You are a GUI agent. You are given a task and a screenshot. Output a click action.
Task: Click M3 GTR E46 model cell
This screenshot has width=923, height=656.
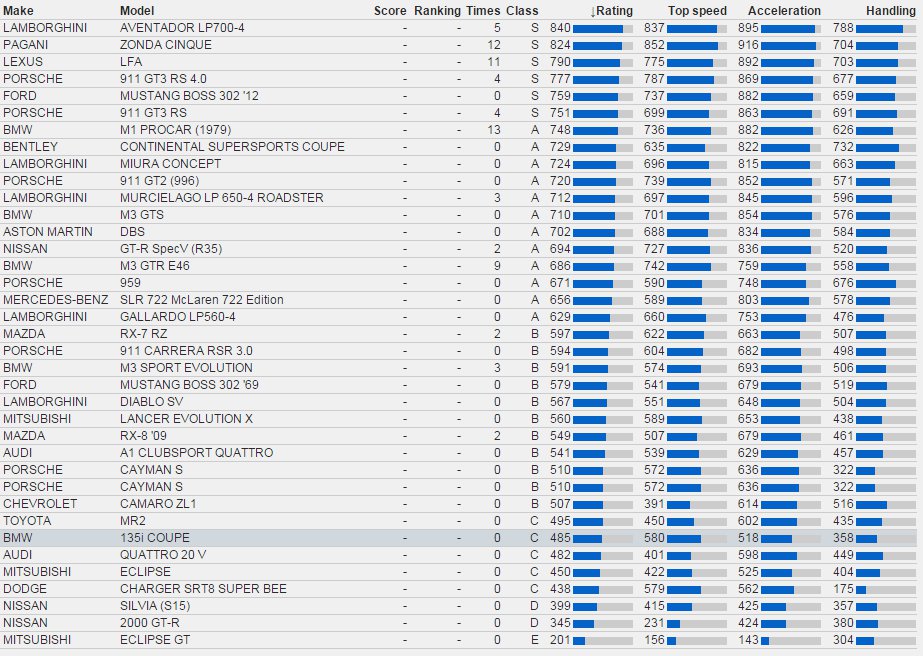point(155,266)
